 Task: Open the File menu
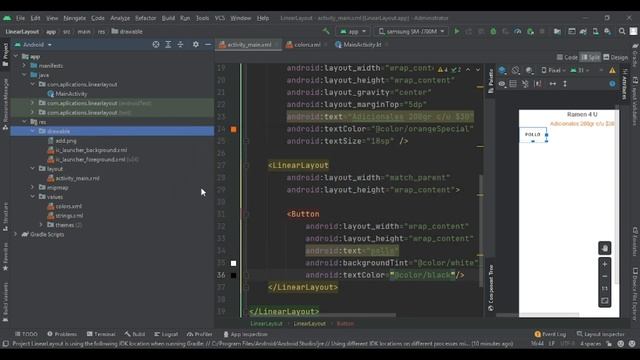tap(20, 18)
